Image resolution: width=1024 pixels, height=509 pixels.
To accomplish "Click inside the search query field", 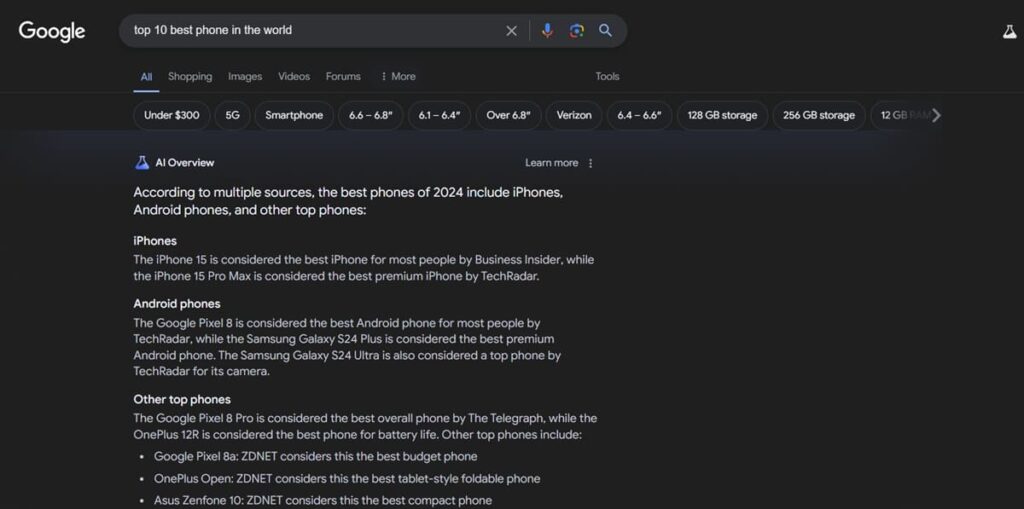I will tap(310, 31).
